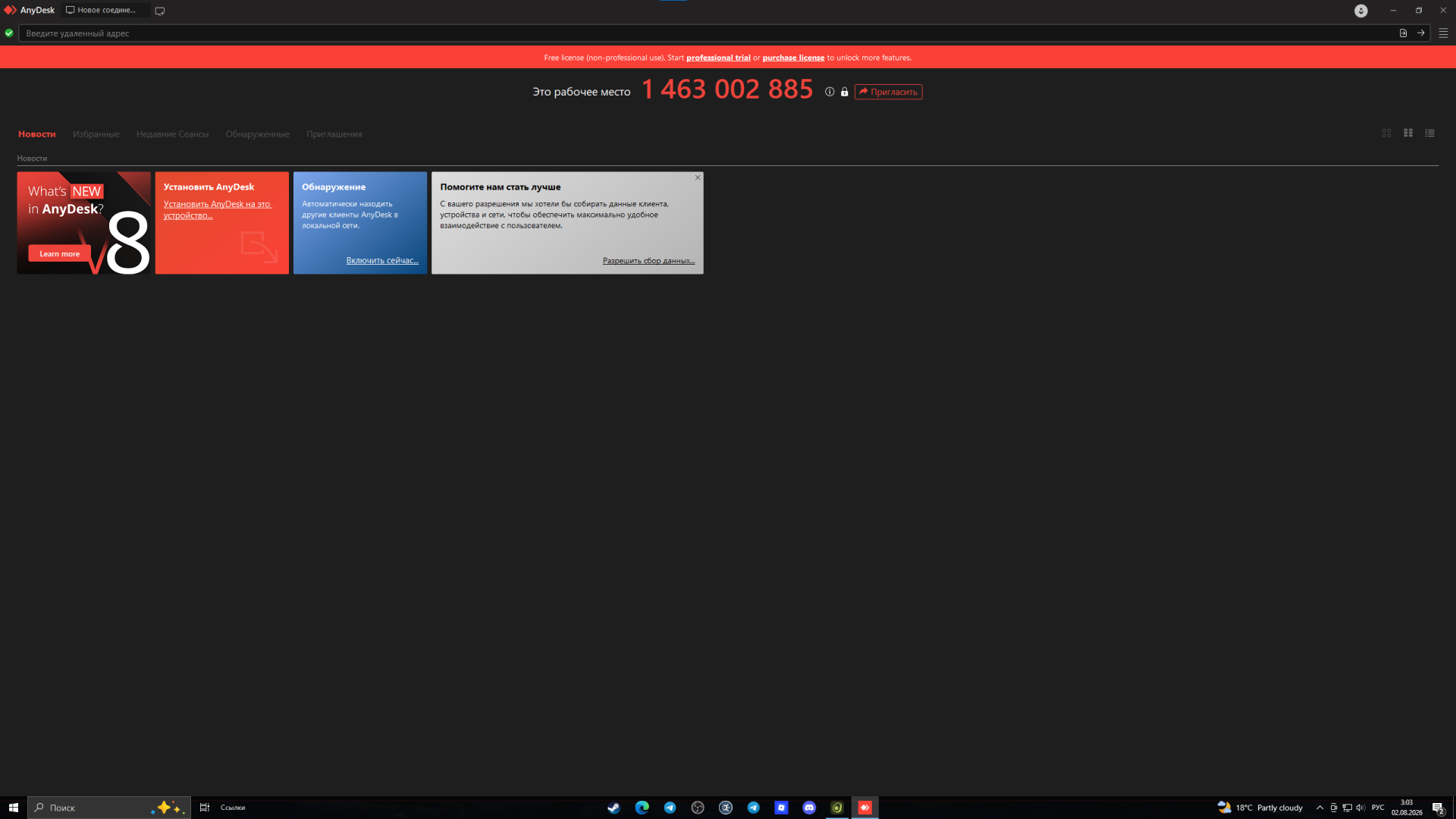Click the lock icon next to the workspace ID
This screenshot has width=1456, height=819.
(x=844, y=92)
